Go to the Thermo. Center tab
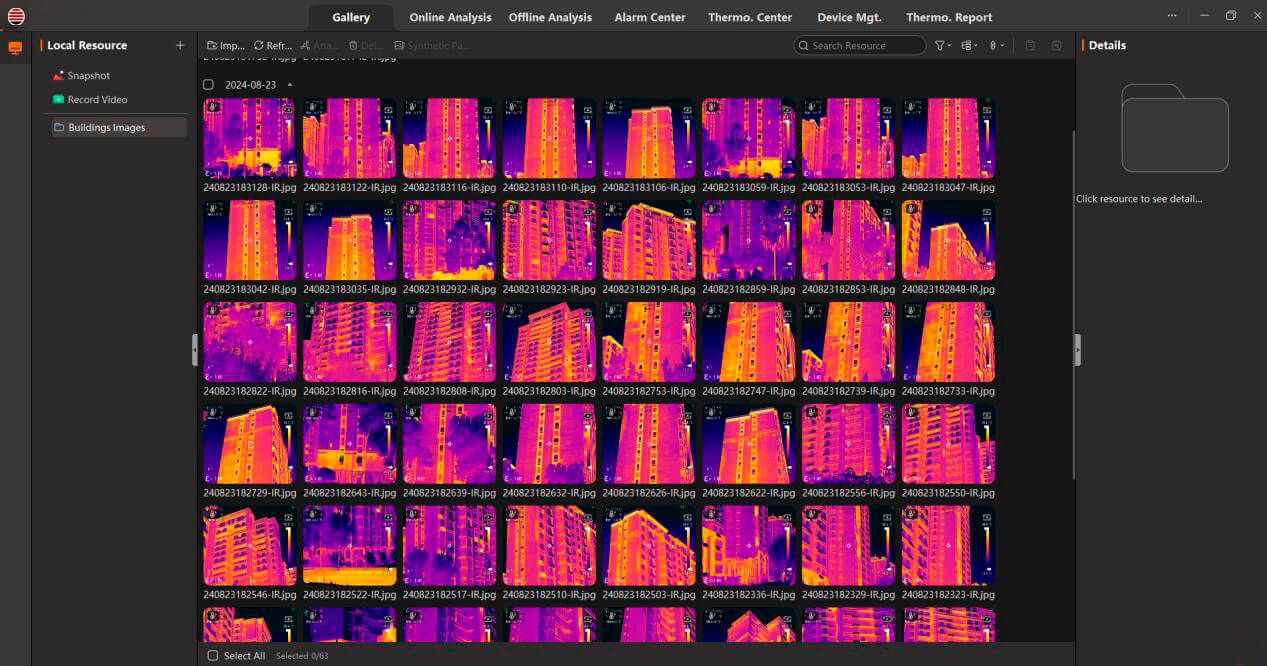This screenshot has height=666, width=1267. pos(750,17)
